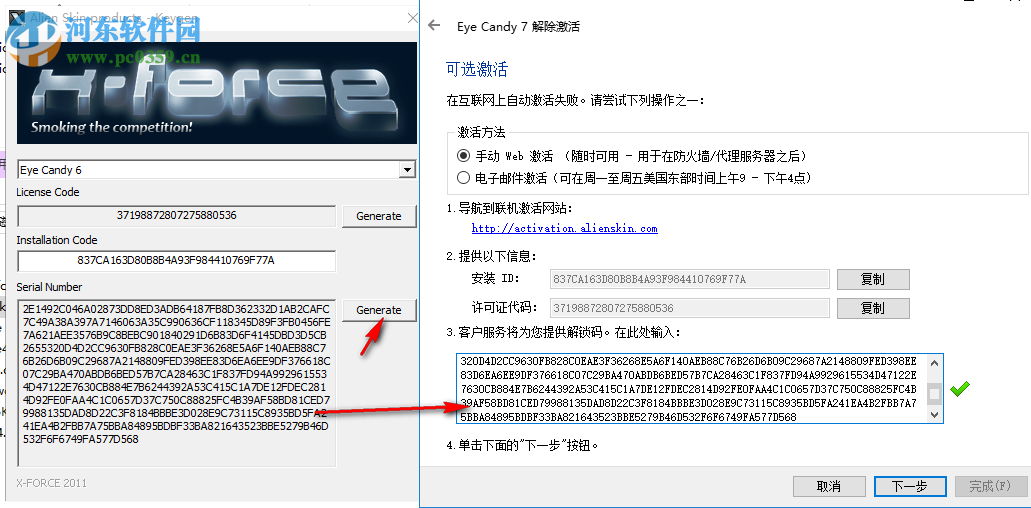Image resolution: width=1031 pixels, height=508 pixels.
Task: Click the keygen window's title bar icon
Action: [x=13, y=18]
